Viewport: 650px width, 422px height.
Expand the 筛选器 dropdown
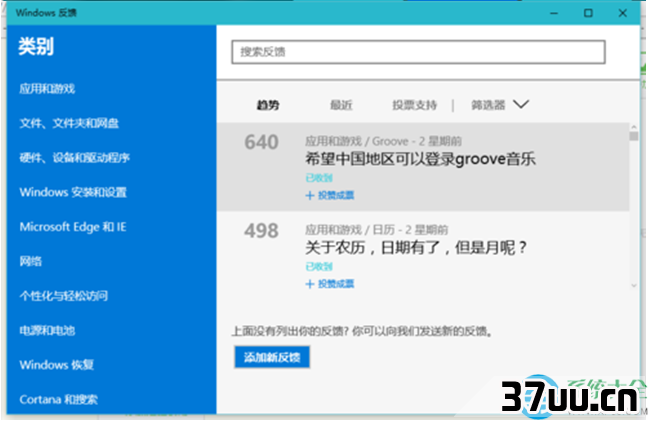click(x=500, y=105)
